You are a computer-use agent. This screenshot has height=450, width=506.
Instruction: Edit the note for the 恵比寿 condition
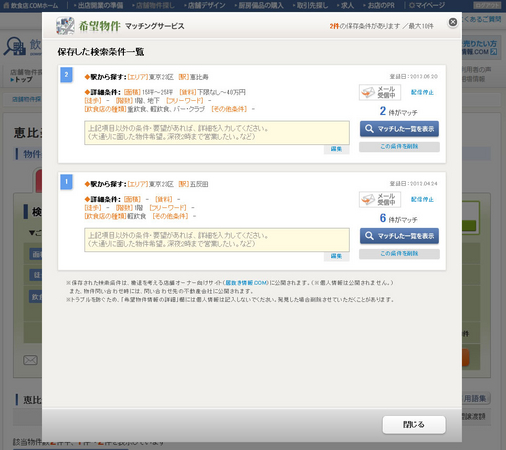pyautogui.click(x=336, y=149)
